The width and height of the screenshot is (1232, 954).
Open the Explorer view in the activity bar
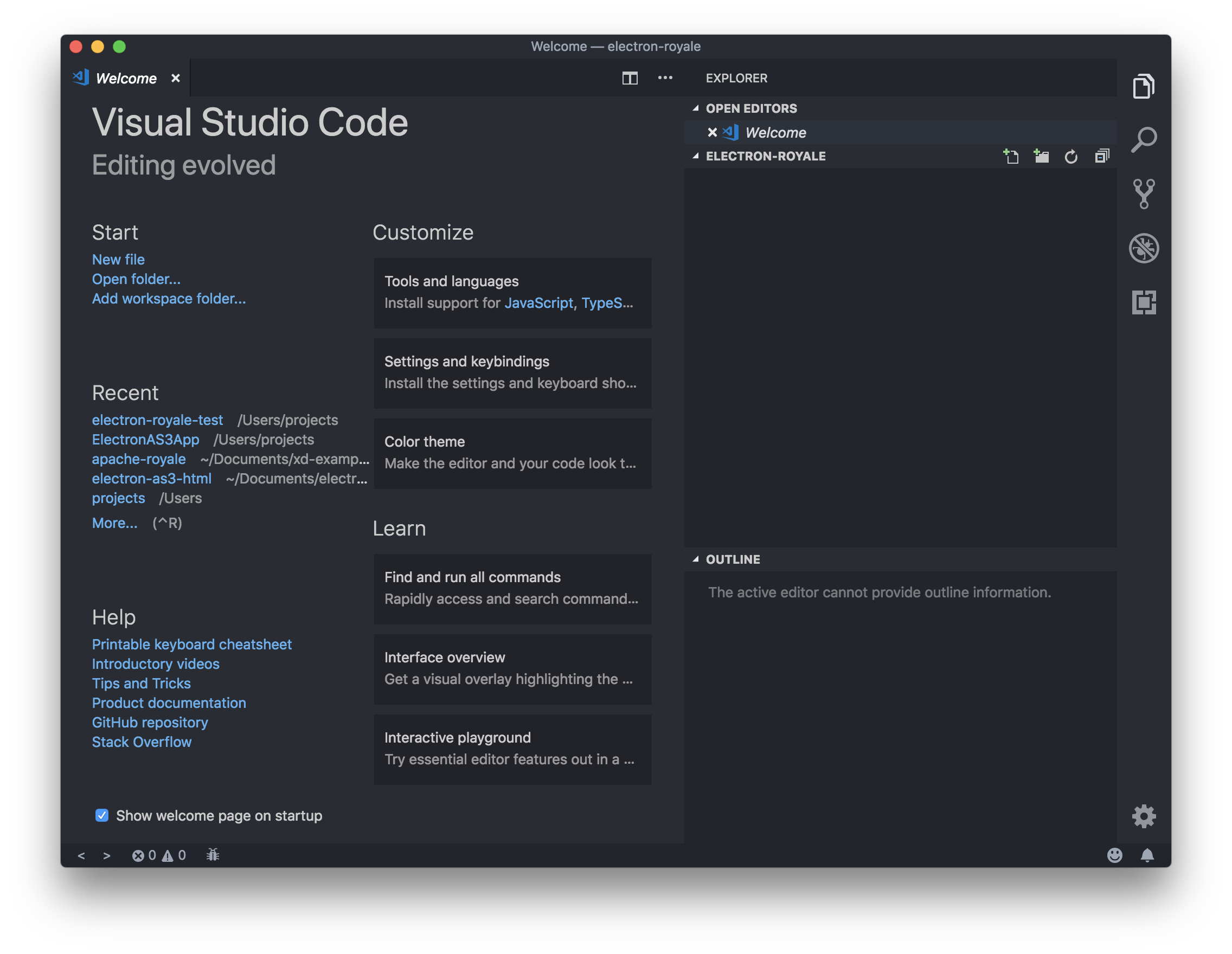click(1144, 86)
